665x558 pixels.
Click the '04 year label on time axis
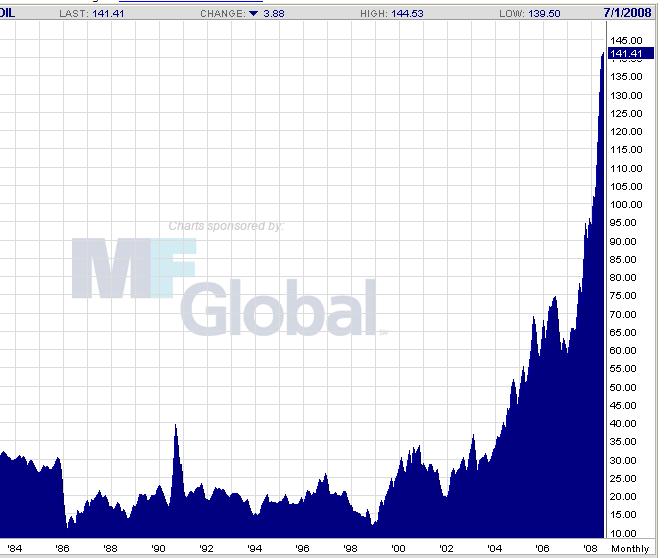494,549
